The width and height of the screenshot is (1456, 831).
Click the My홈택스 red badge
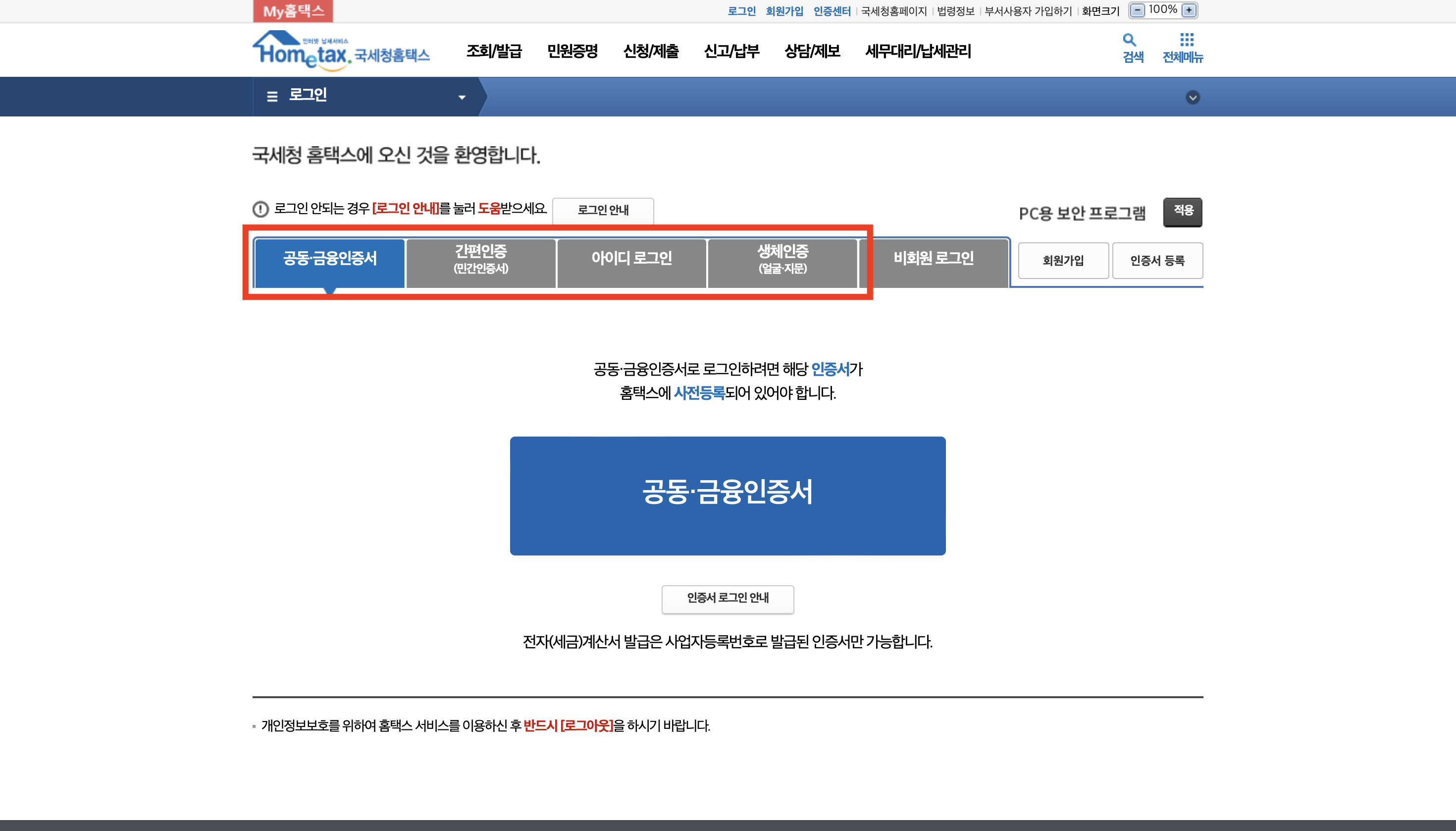click(x=293, y=11)
